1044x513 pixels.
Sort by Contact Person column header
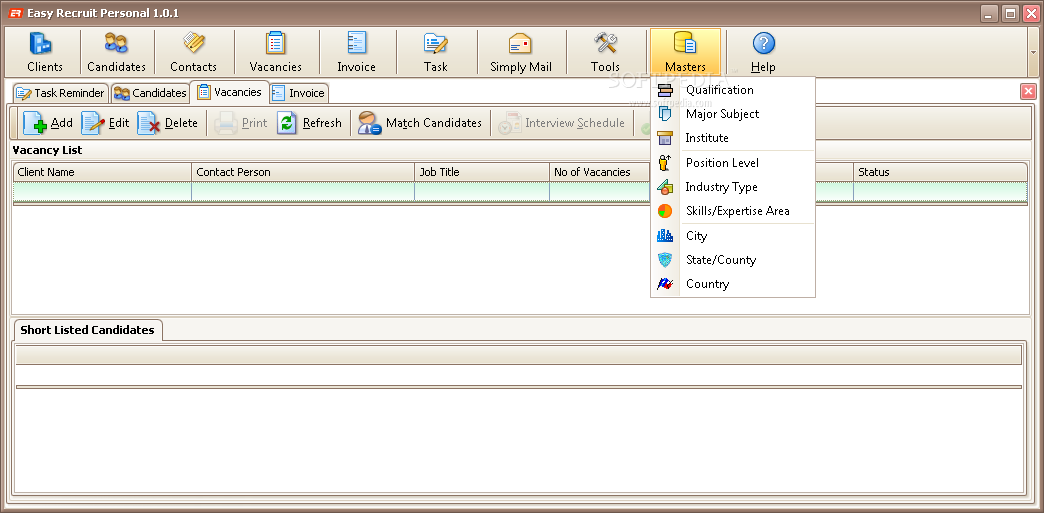pos(303,172)
